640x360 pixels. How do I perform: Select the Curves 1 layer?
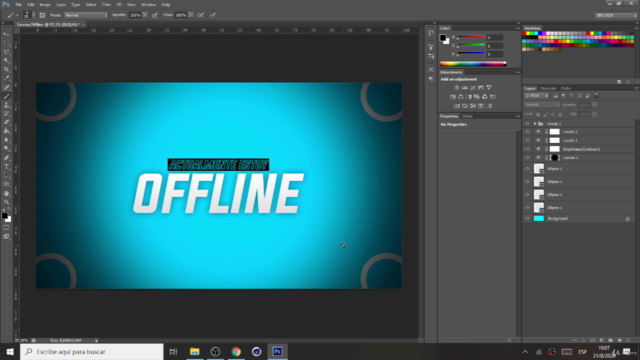[579, 158]
